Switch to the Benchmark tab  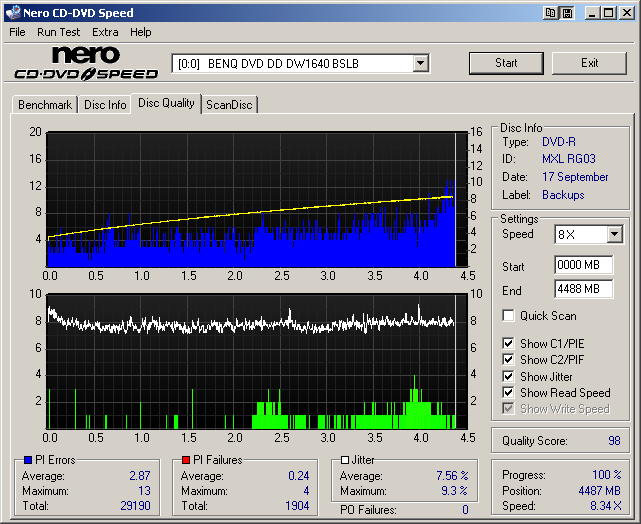[x=45, y=105]
